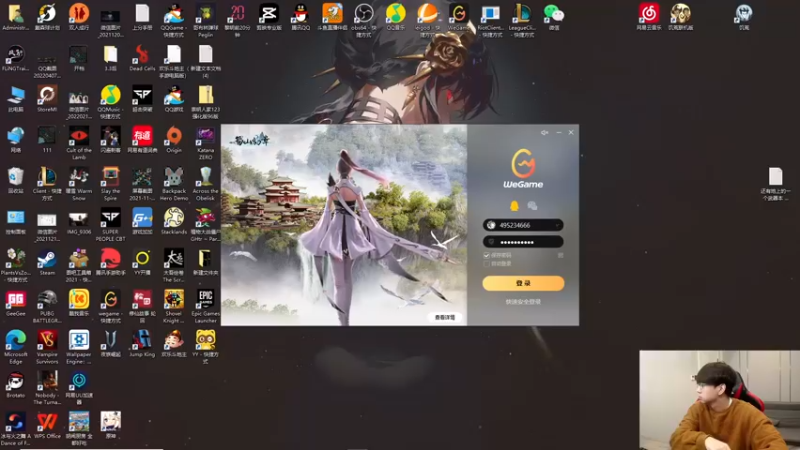The width and height of the screenshot is (800, 450).
Task: Click the password input field
Action: pos(523,242)
